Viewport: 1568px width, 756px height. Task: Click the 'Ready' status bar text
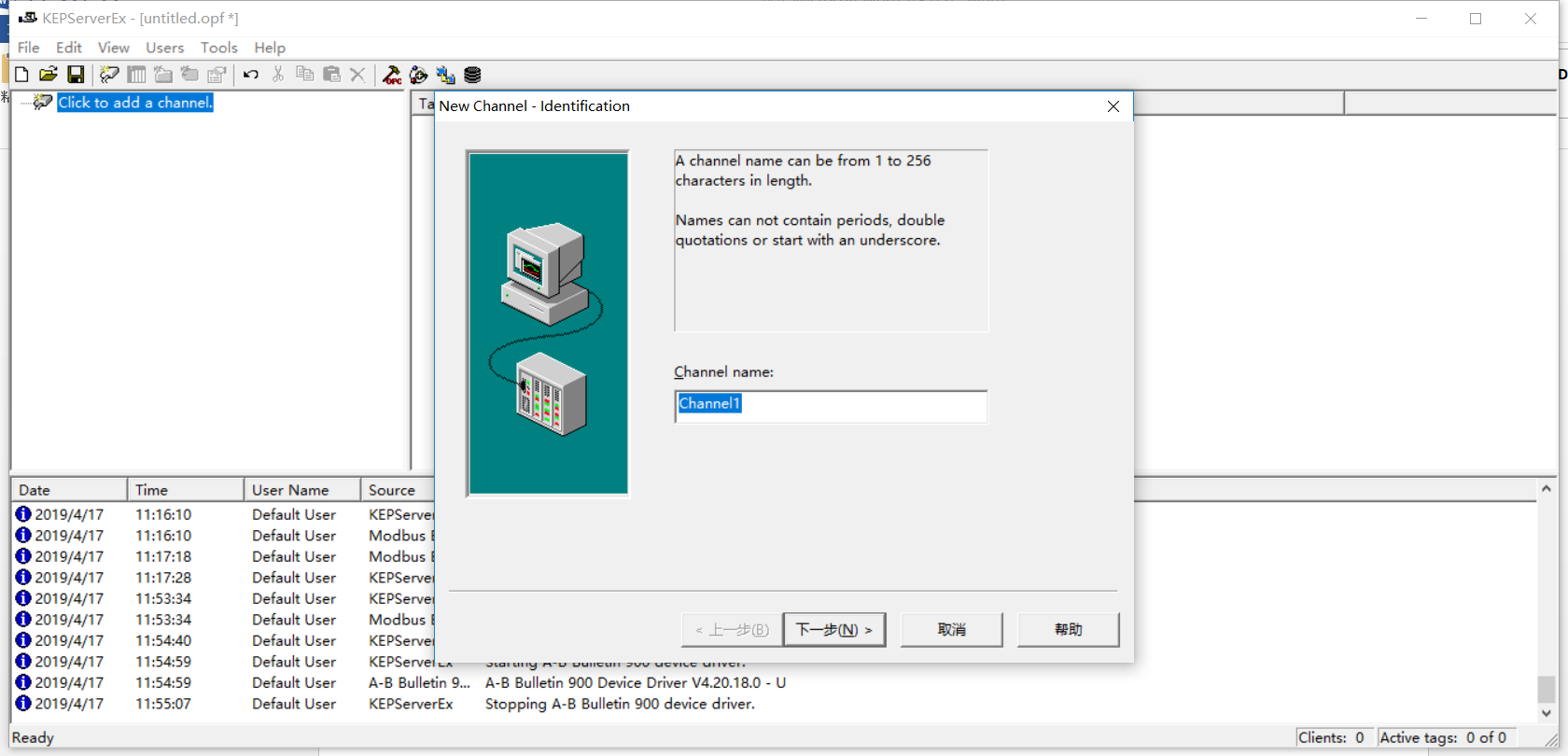tap(33, 737)
